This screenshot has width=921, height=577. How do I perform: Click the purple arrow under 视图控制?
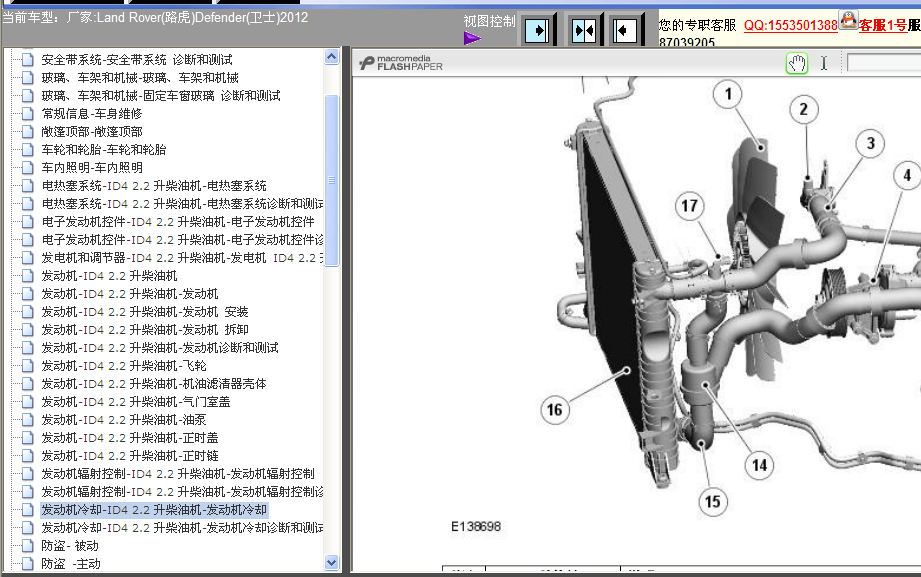click(x=472, y=38)
